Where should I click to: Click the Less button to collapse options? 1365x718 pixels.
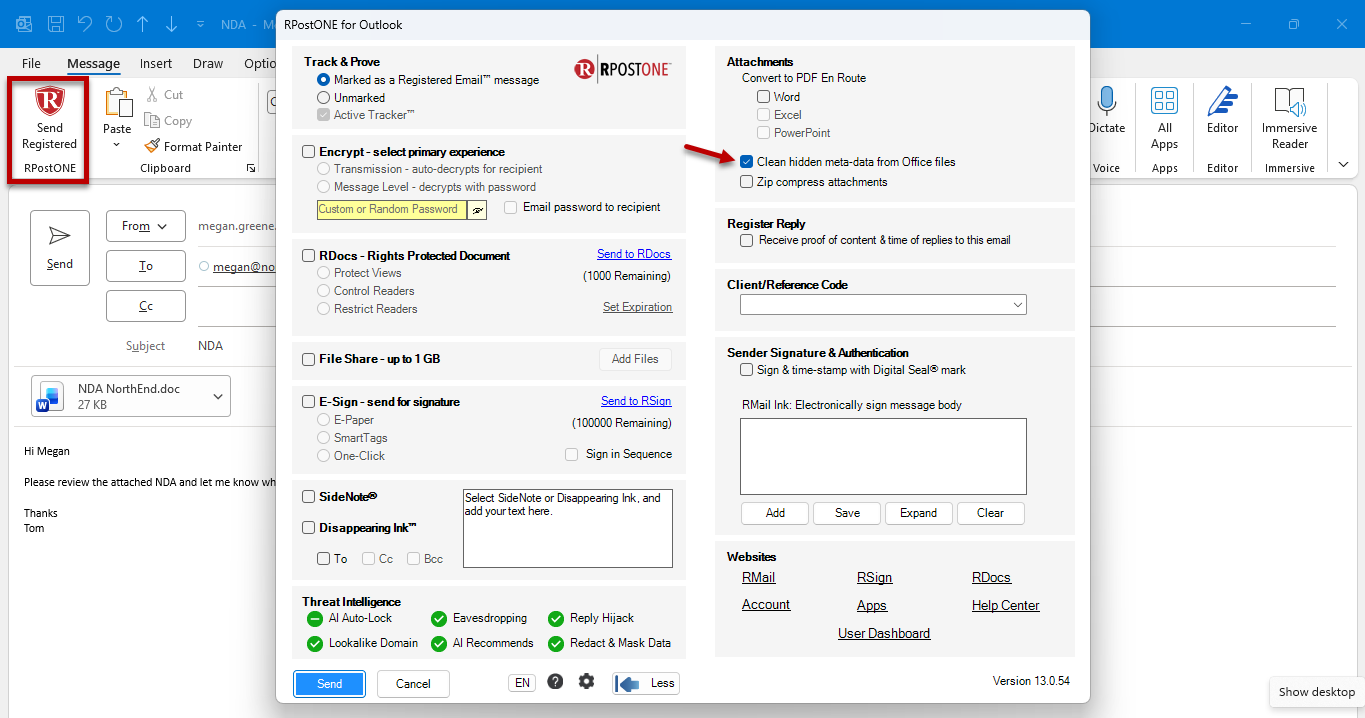tap(646, 684)
